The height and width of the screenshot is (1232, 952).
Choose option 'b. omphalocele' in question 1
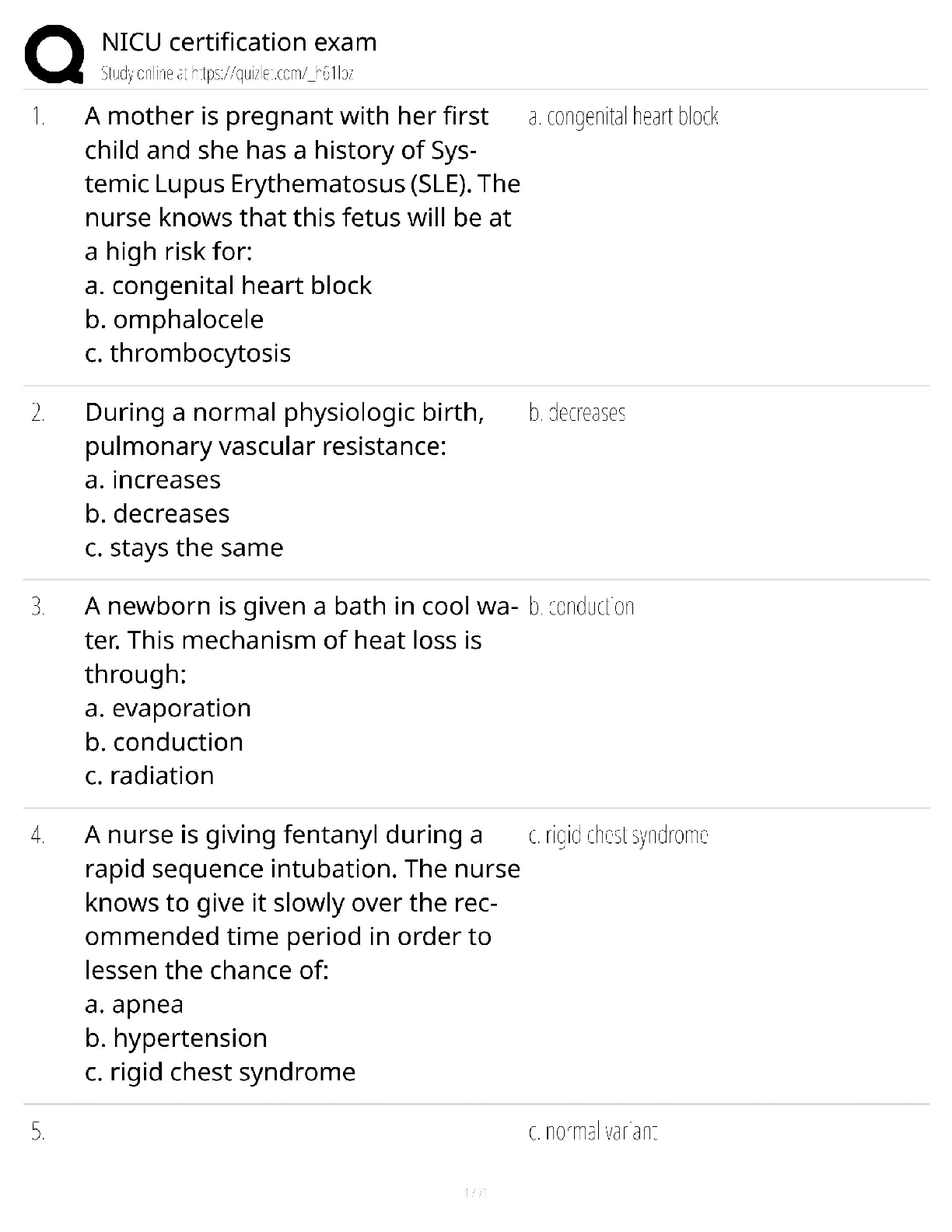coord(174,320)
